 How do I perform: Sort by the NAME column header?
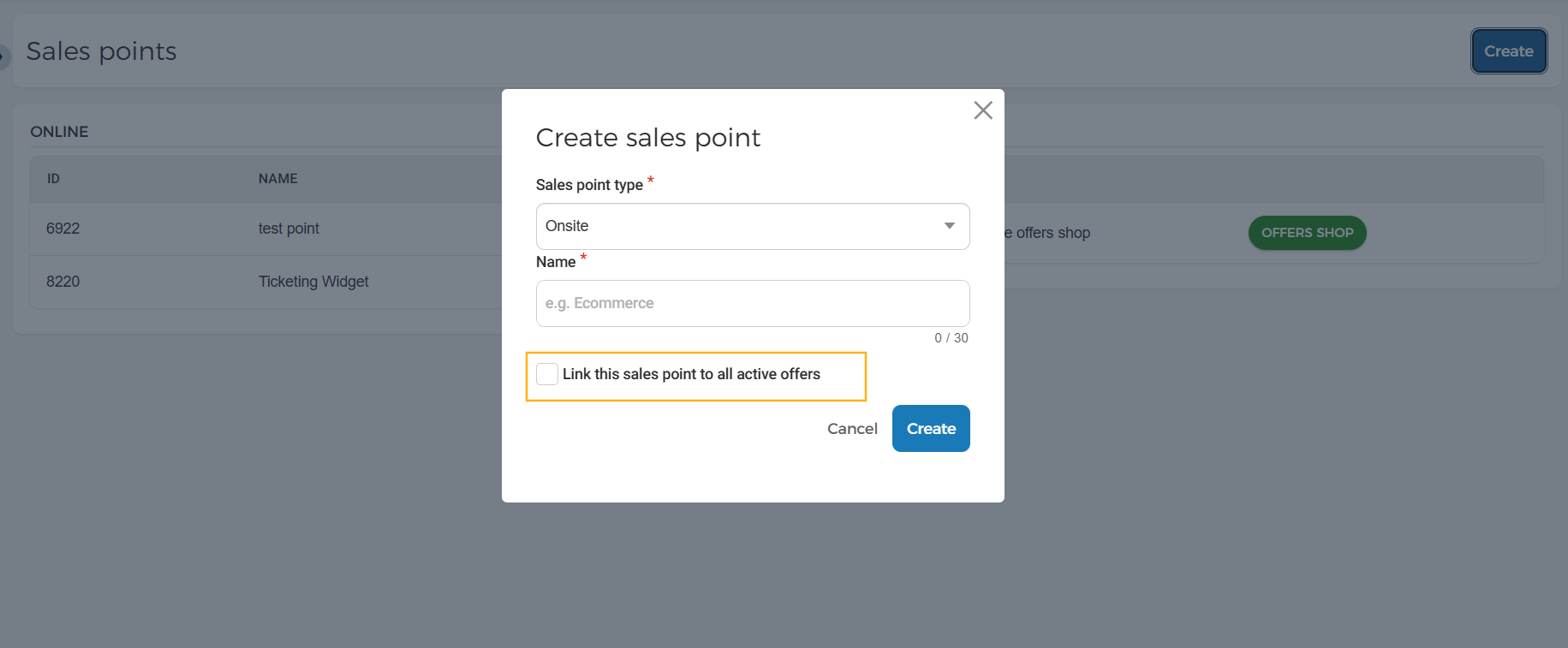(x=278, y=179)
